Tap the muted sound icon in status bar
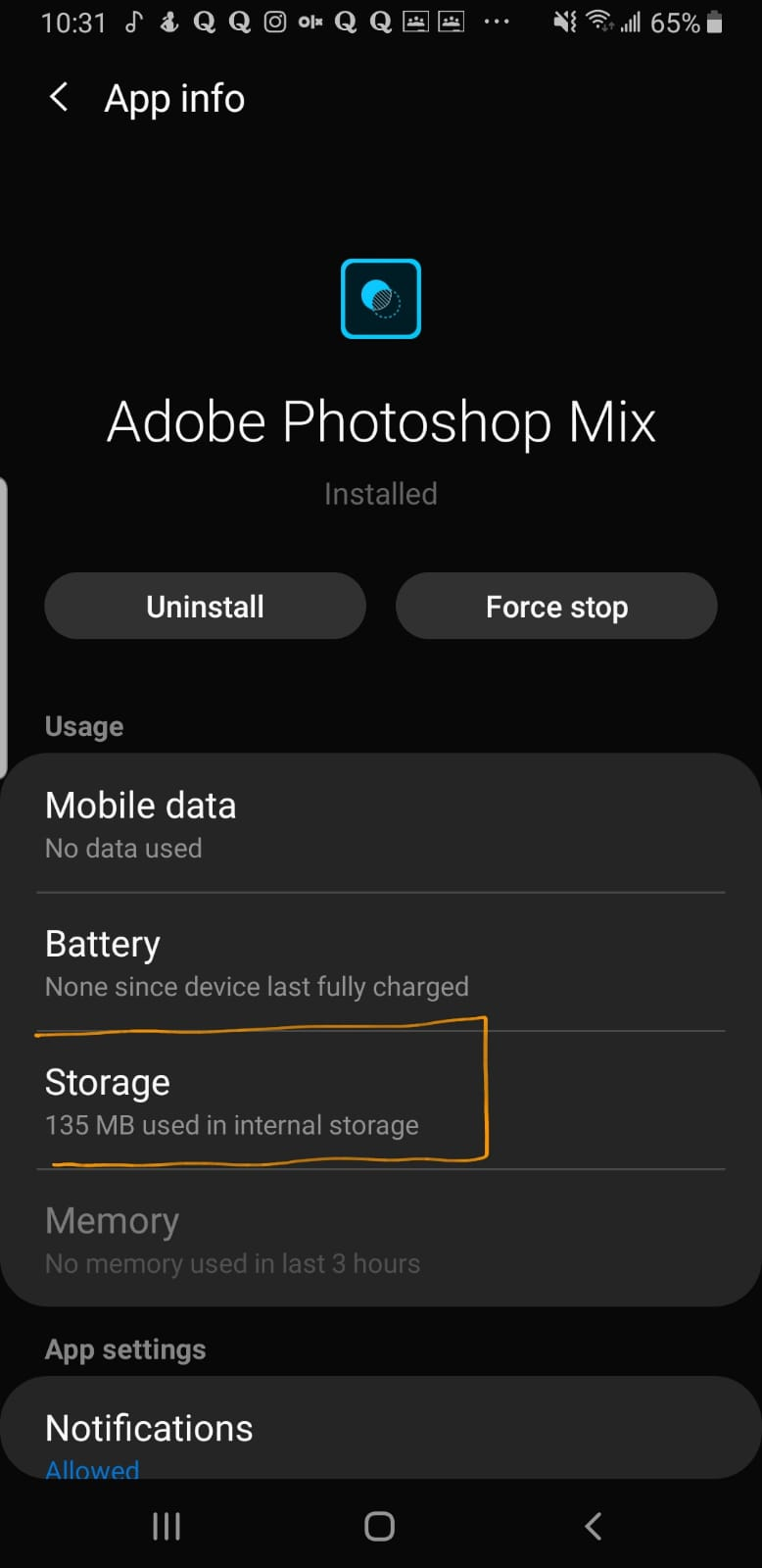762x1568 pixels. coord(565,22)
